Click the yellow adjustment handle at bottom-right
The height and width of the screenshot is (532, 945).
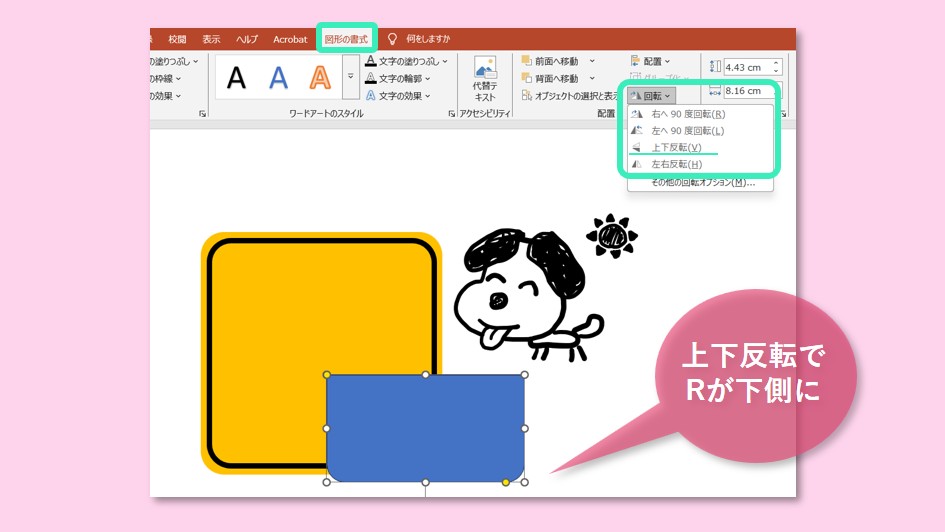[x=506, y=483]
